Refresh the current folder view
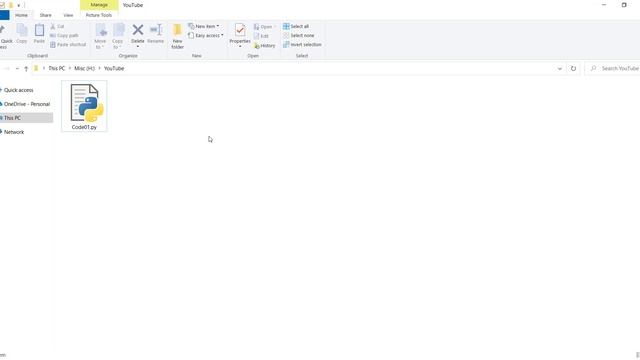 [573, 69]
